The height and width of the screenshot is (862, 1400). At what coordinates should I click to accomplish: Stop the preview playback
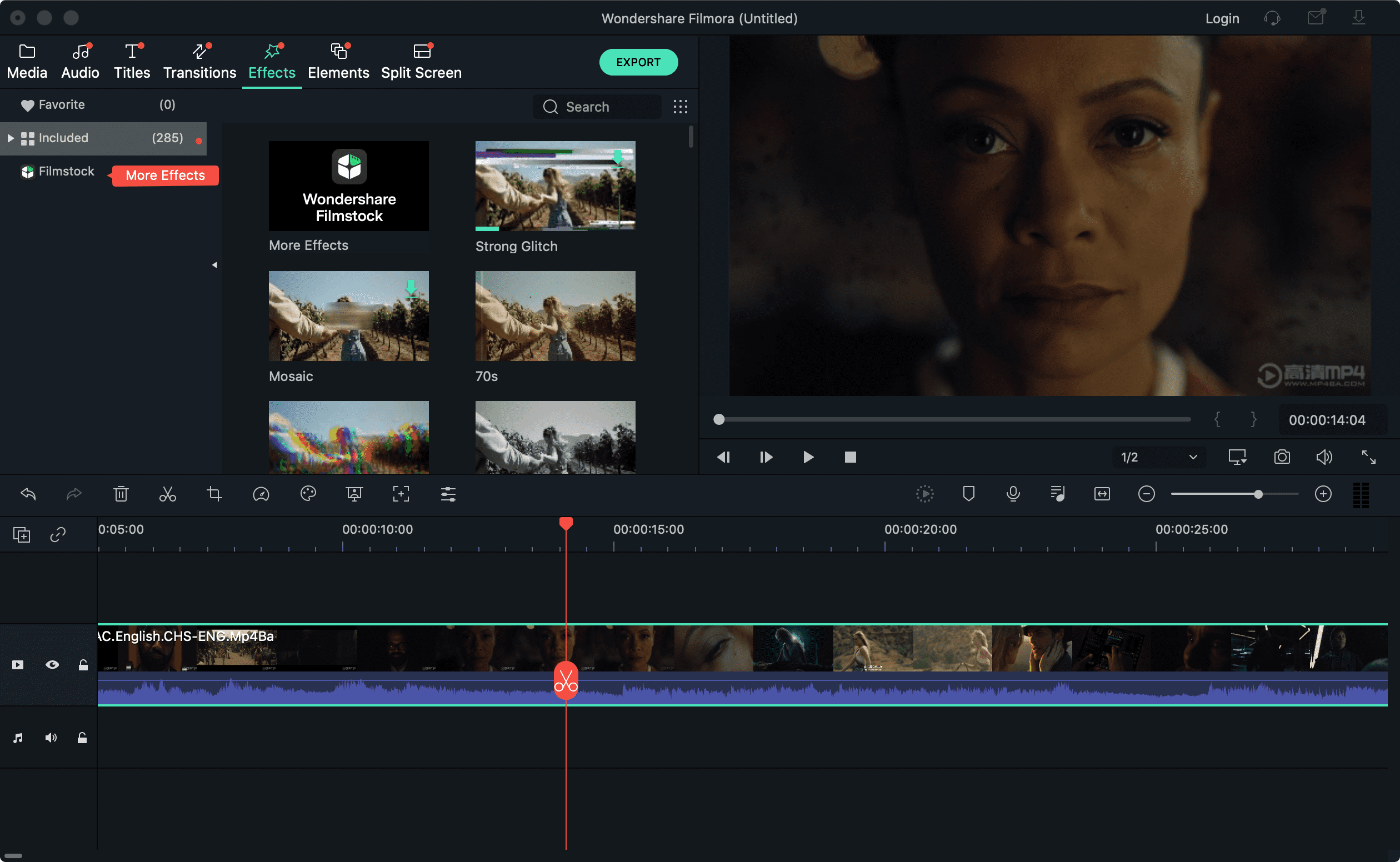[850, 457]
